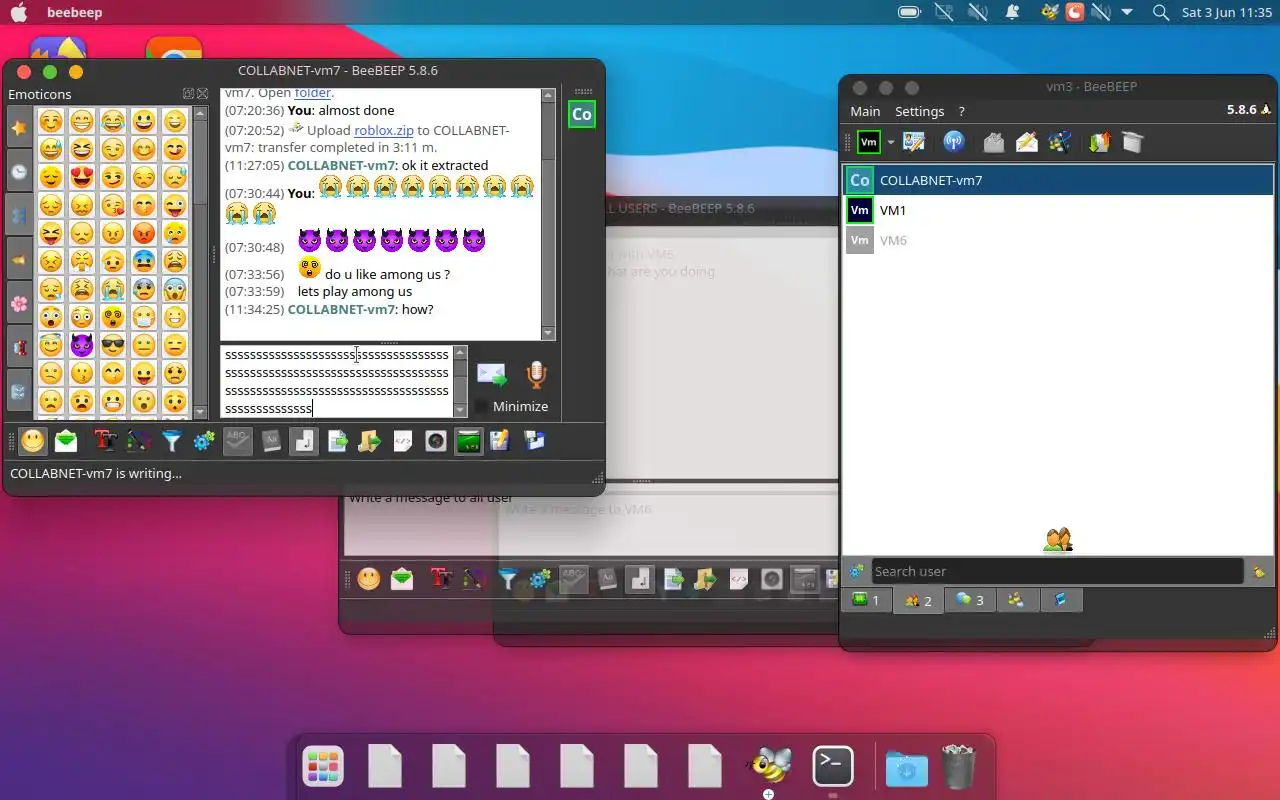The height and width of the screenshot is (800, 1280).
Task: Select the recent clock emoticon tab
Action: click(19, 172)
